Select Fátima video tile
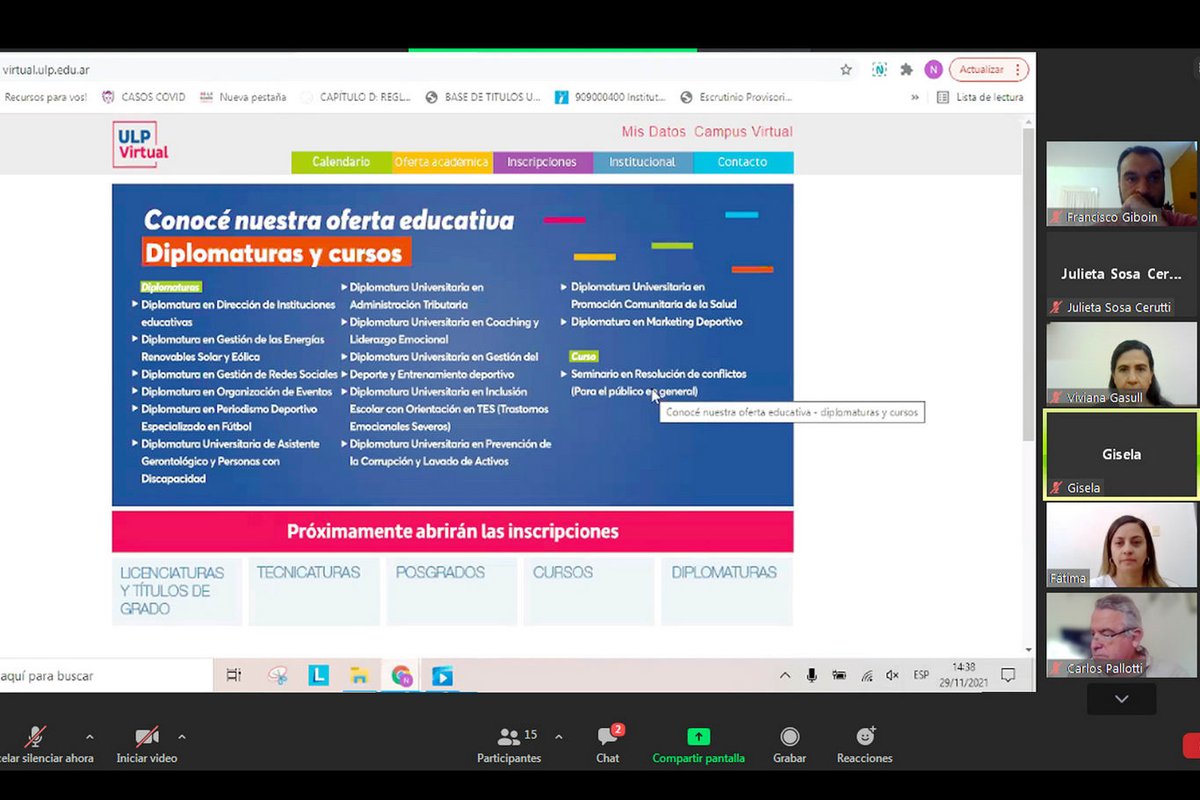The width and height of the screenshot is (1200, 800). pos(1121,544)
